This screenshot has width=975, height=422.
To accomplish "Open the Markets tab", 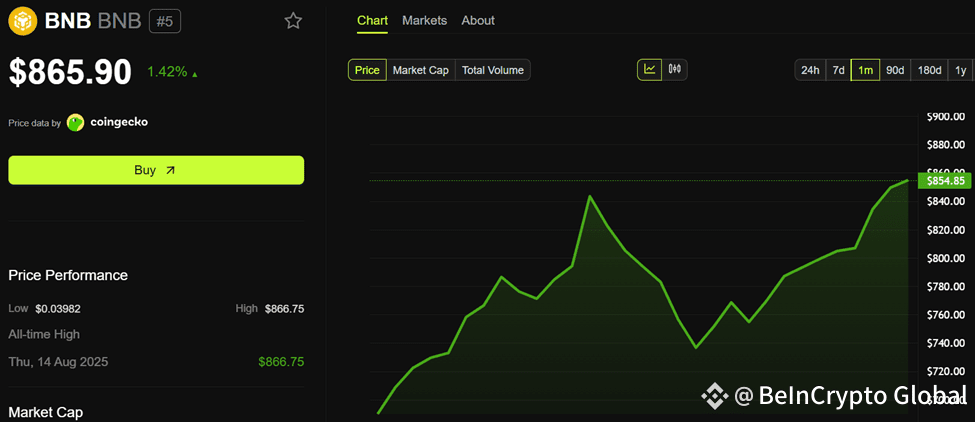I will [x=425, y=21].
